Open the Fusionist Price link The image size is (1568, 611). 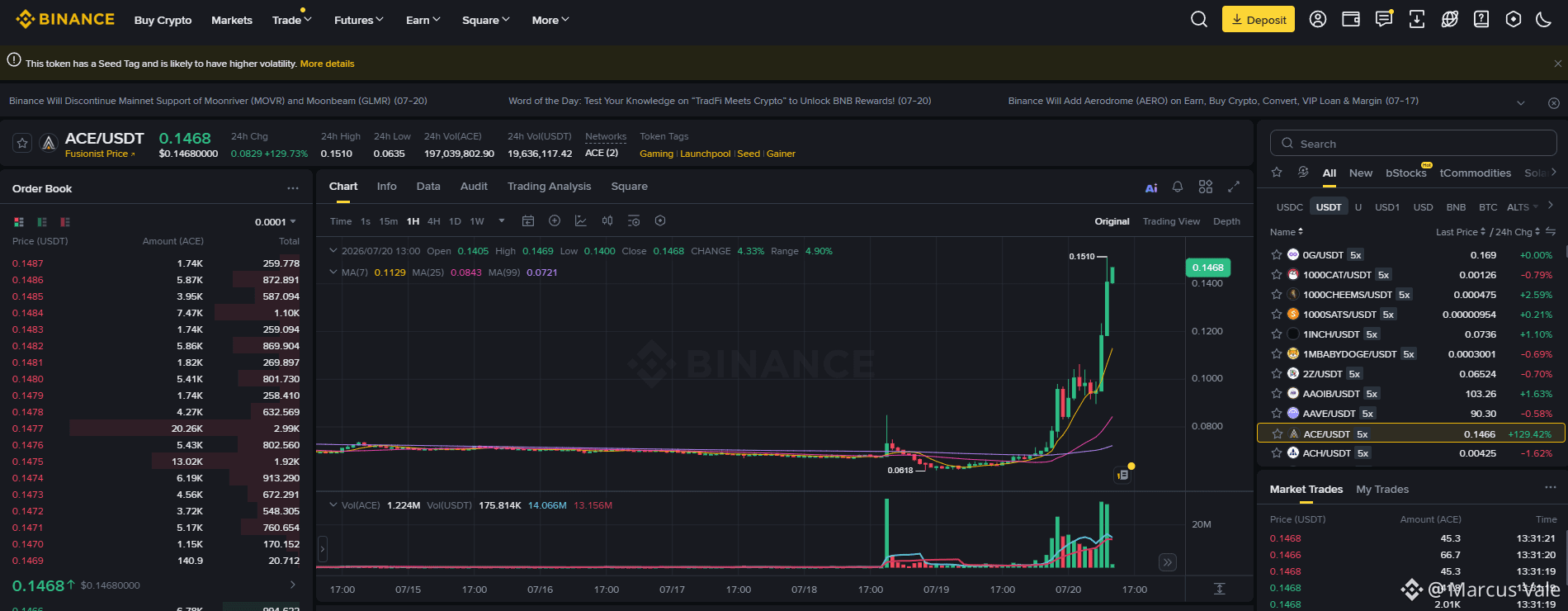[100, 154]
